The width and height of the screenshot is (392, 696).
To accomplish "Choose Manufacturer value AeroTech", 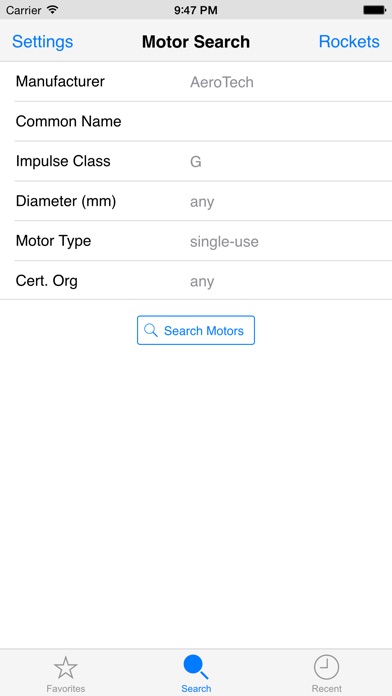I will point(222,82).
